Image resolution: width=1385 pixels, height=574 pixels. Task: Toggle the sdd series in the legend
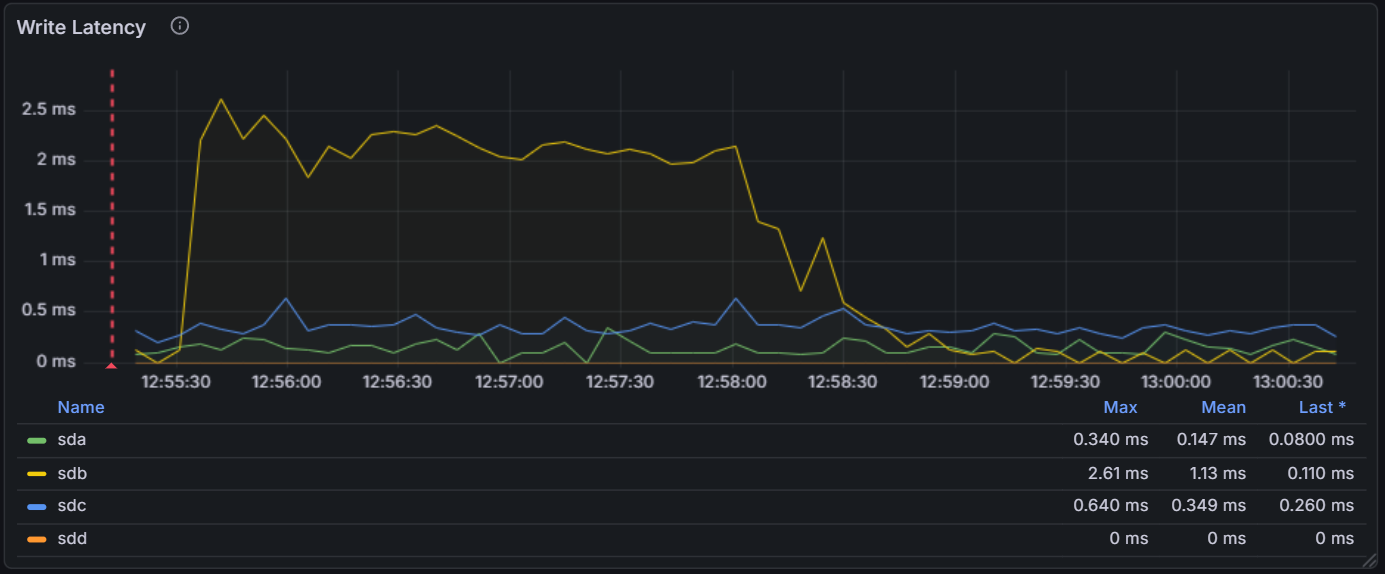pos(72,539)
